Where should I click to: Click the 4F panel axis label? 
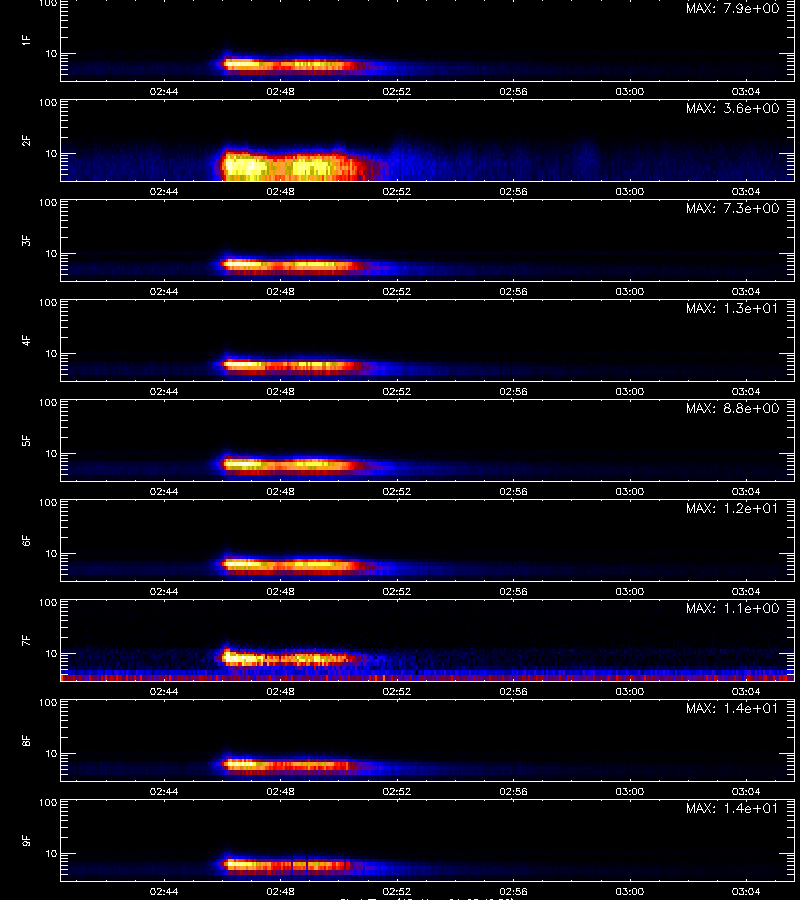[x=26, y=340]
